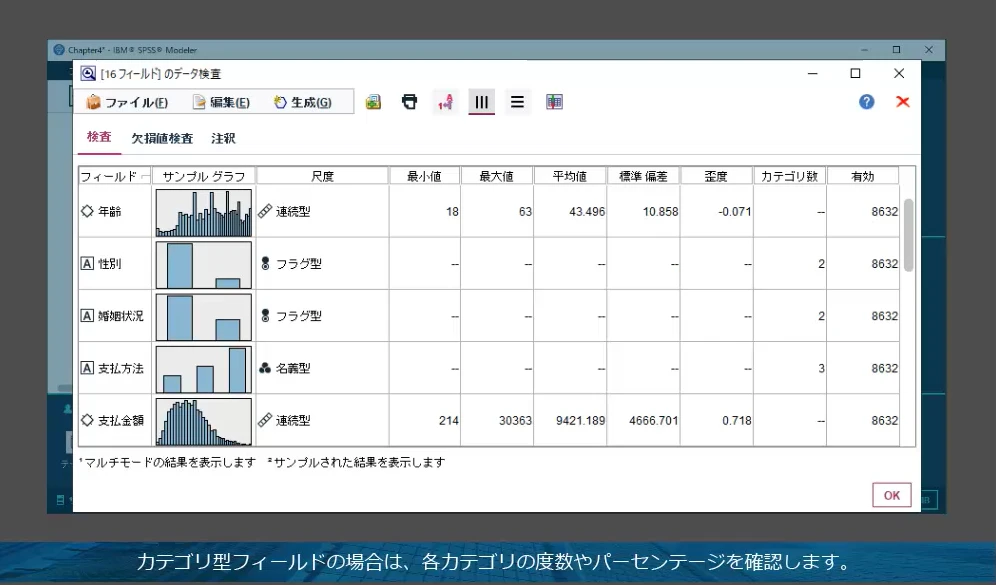996x585 pixels.
Task: Click the table grid icon in the toolbar
Action: click(554, 101)
